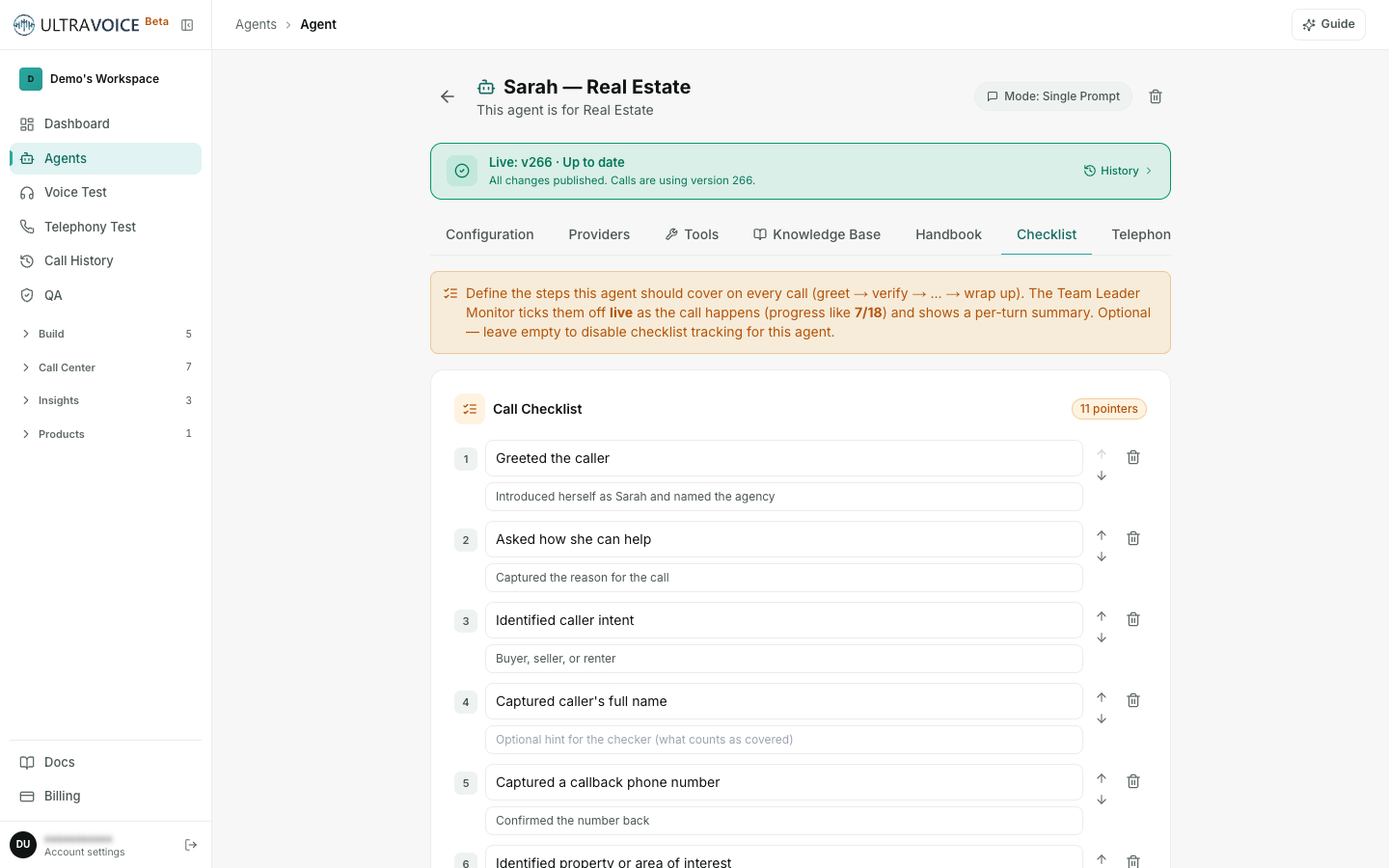Click the Agents breadcrumb link
The width and height of the screenshot is (1389, 868).
pos(256,24)
